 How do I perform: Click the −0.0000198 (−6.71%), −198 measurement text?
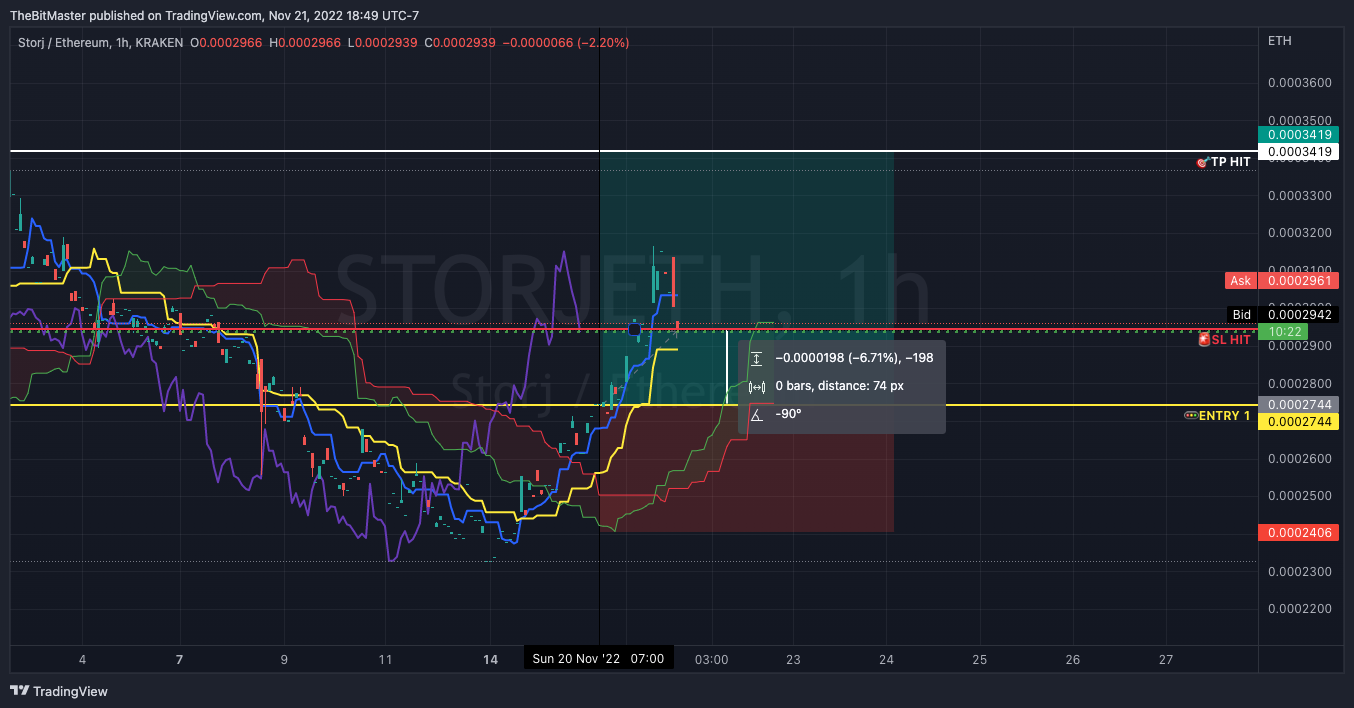854,357
